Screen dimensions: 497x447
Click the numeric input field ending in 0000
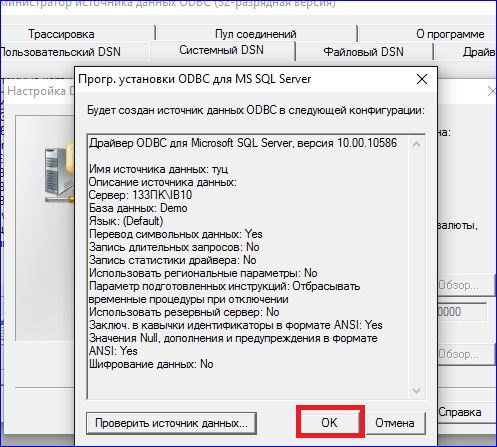462,312
